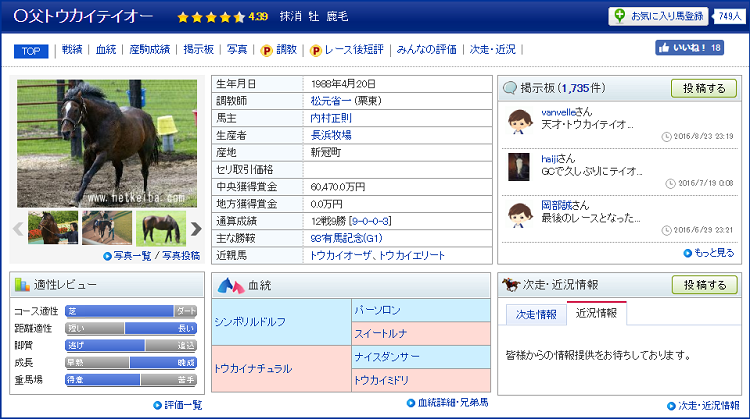Open the 戦績 race record tab
750x419 pixels.
pos(72,49)
